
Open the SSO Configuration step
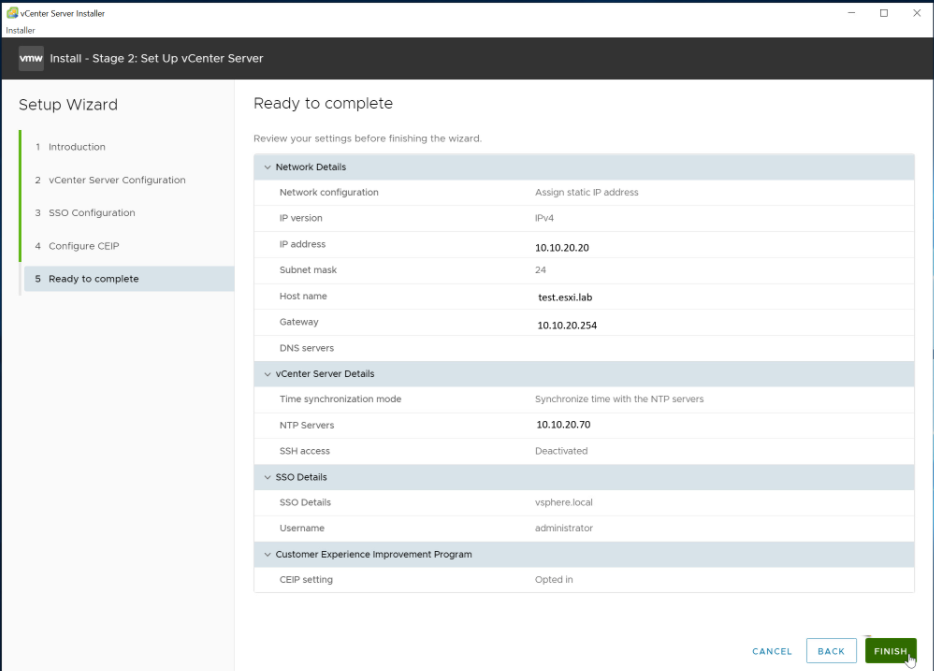click(91, 213)
